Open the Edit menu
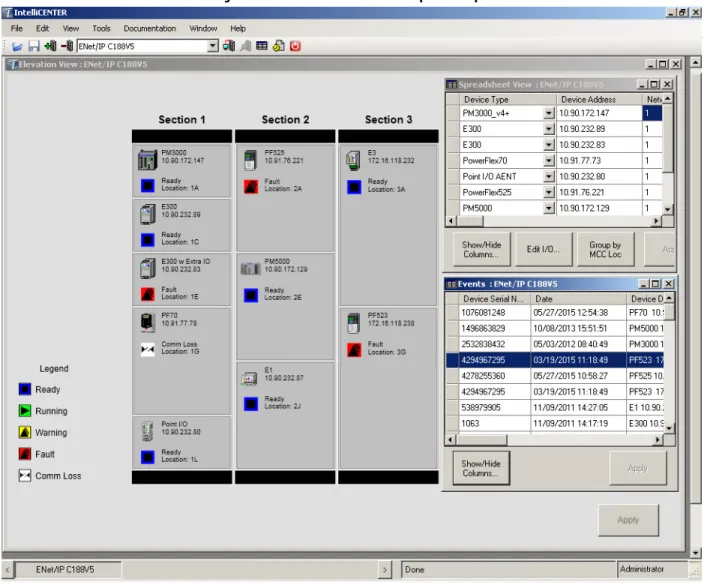The height and width of the screenshot is (585, 707). pos(42,28)
